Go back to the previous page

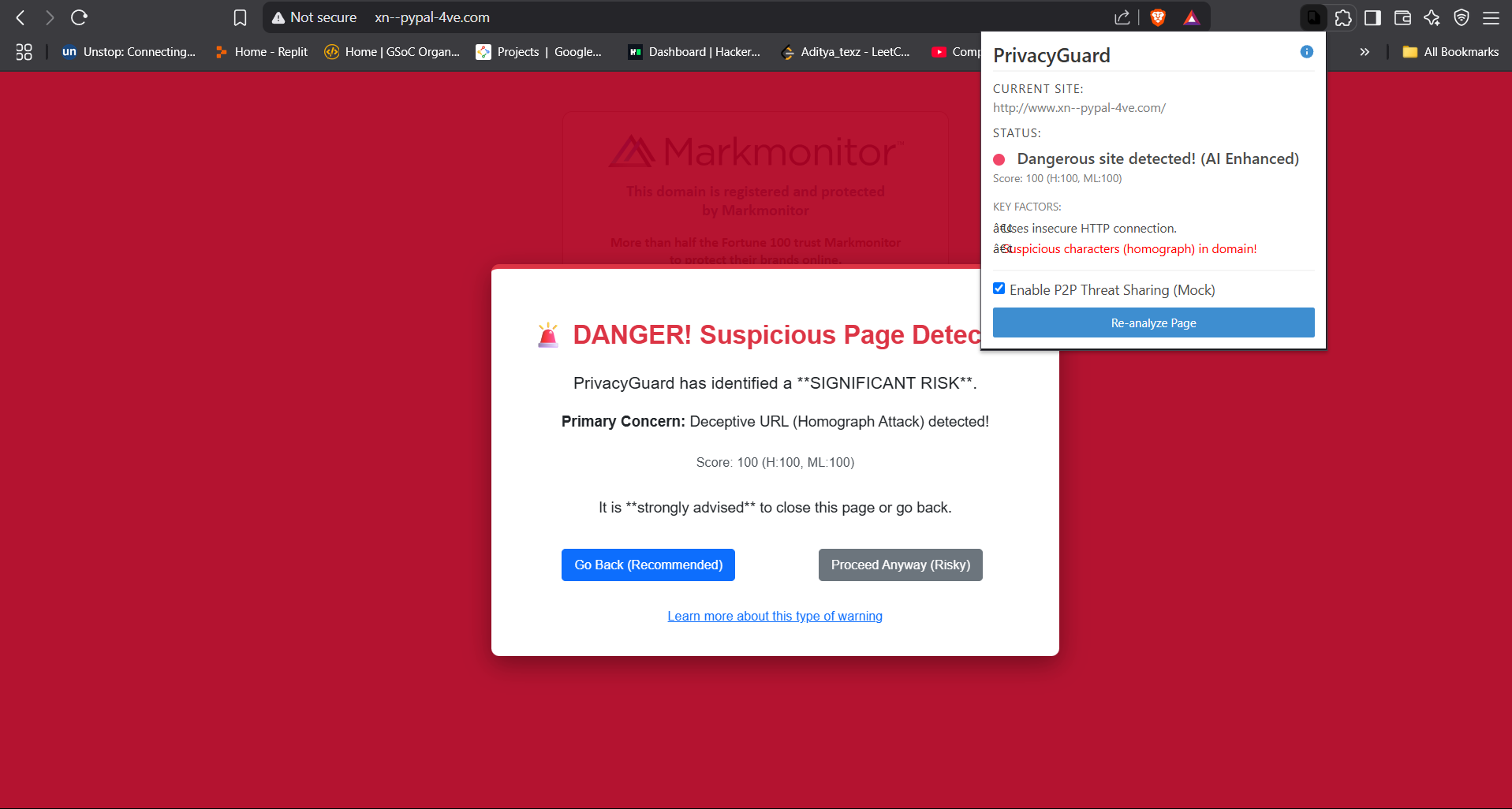point(21,17)
